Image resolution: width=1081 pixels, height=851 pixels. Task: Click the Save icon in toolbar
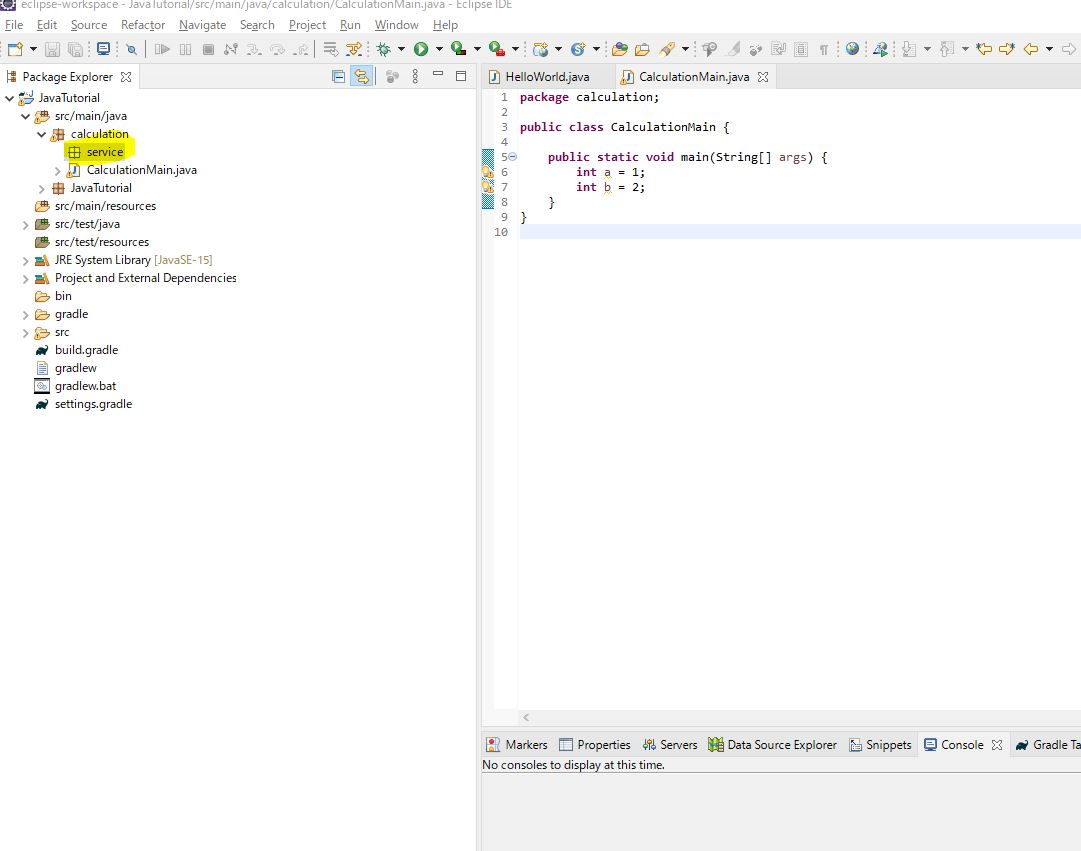pos(53,49)
